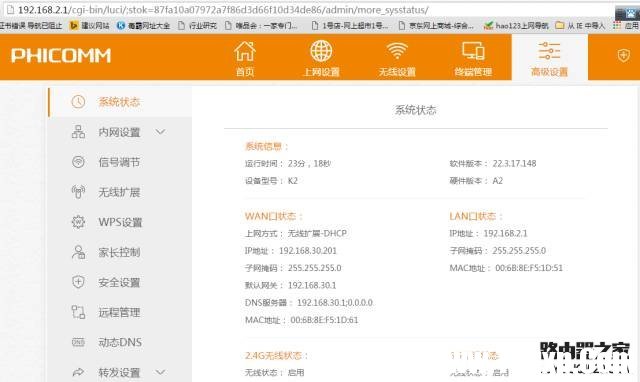The height and width of the screenshot is (382, 640).
Task: Expand the 转发设置 chevron
Action: [160, 372]
